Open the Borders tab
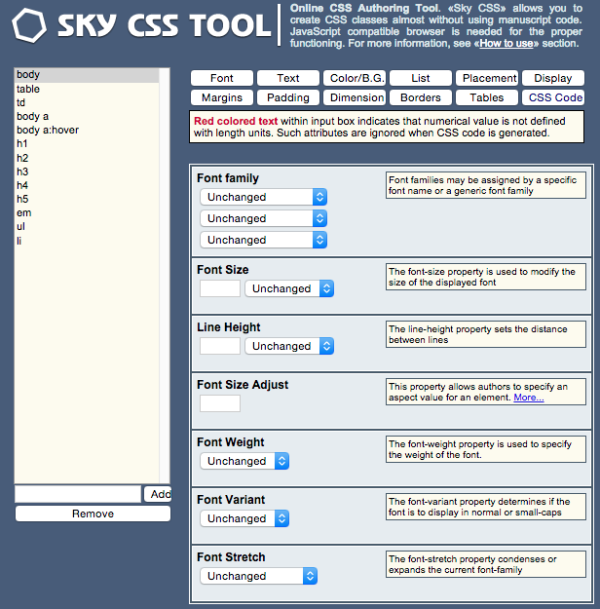 click(421, 97)
